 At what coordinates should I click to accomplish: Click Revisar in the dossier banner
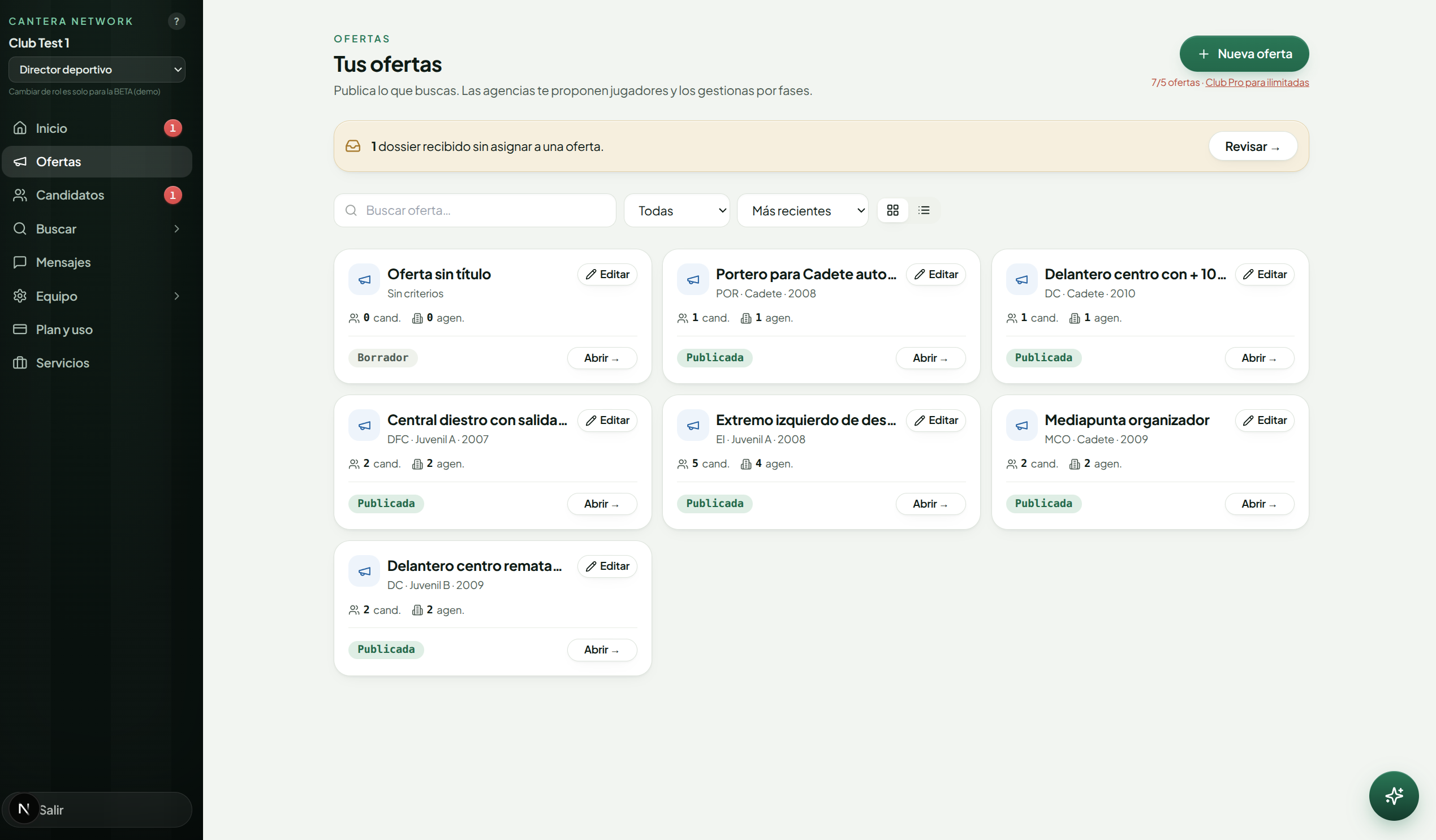coord(1252,146)
